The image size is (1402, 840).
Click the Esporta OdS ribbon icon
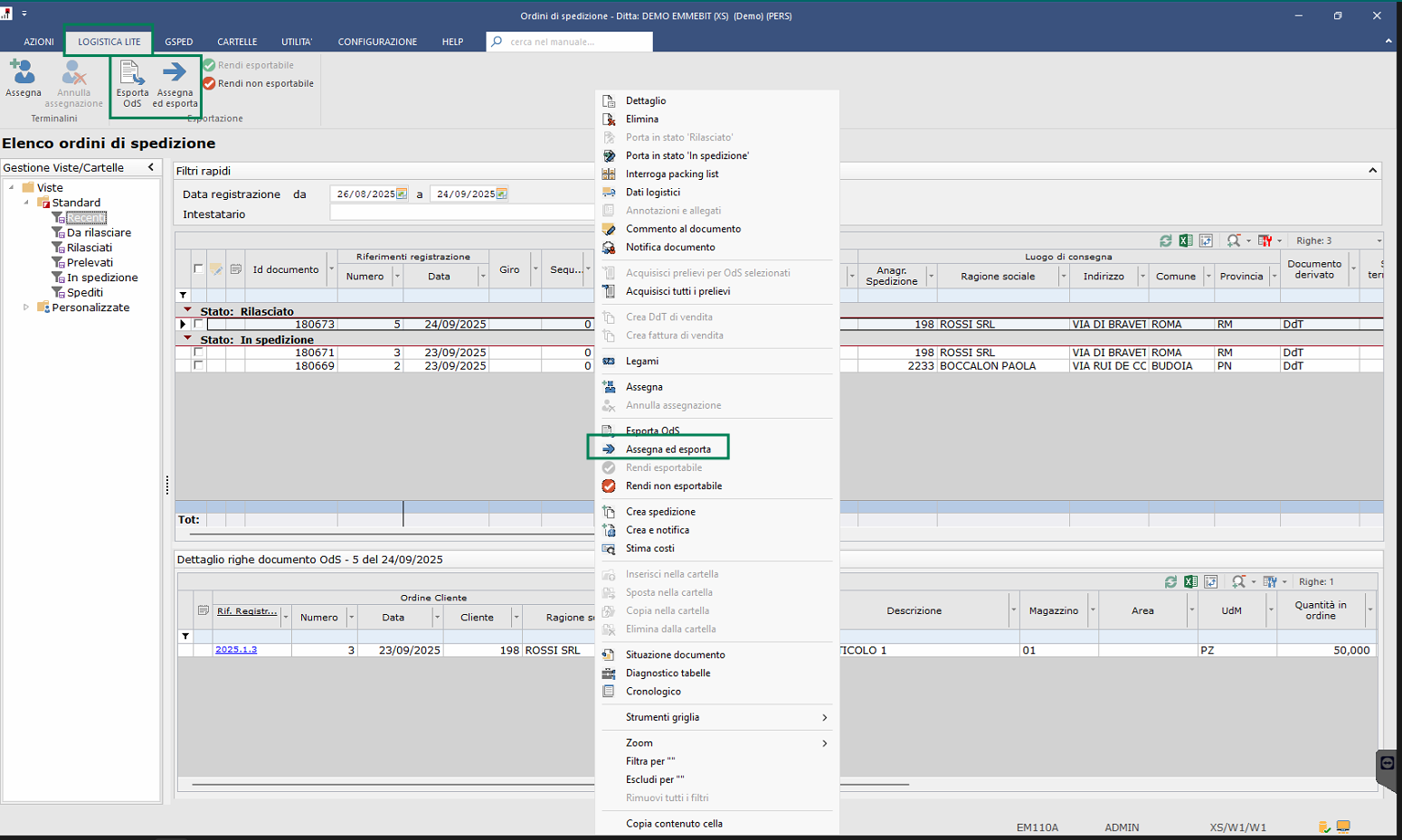click(x=132, y=73)
